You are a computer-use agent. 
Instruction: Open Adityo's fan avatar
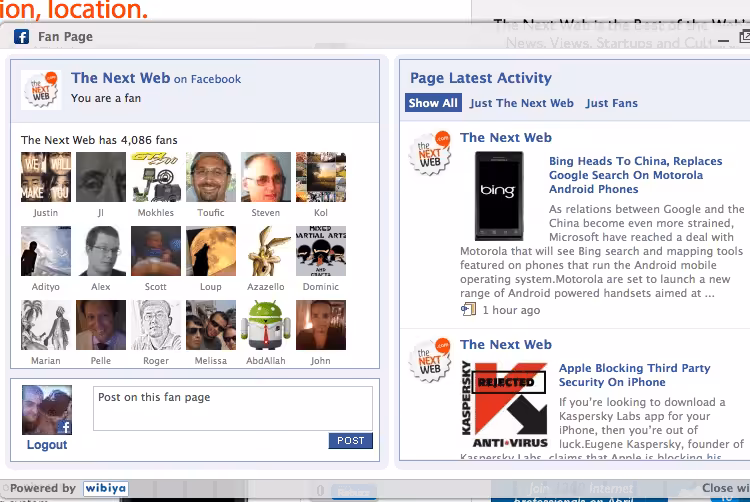46,251
